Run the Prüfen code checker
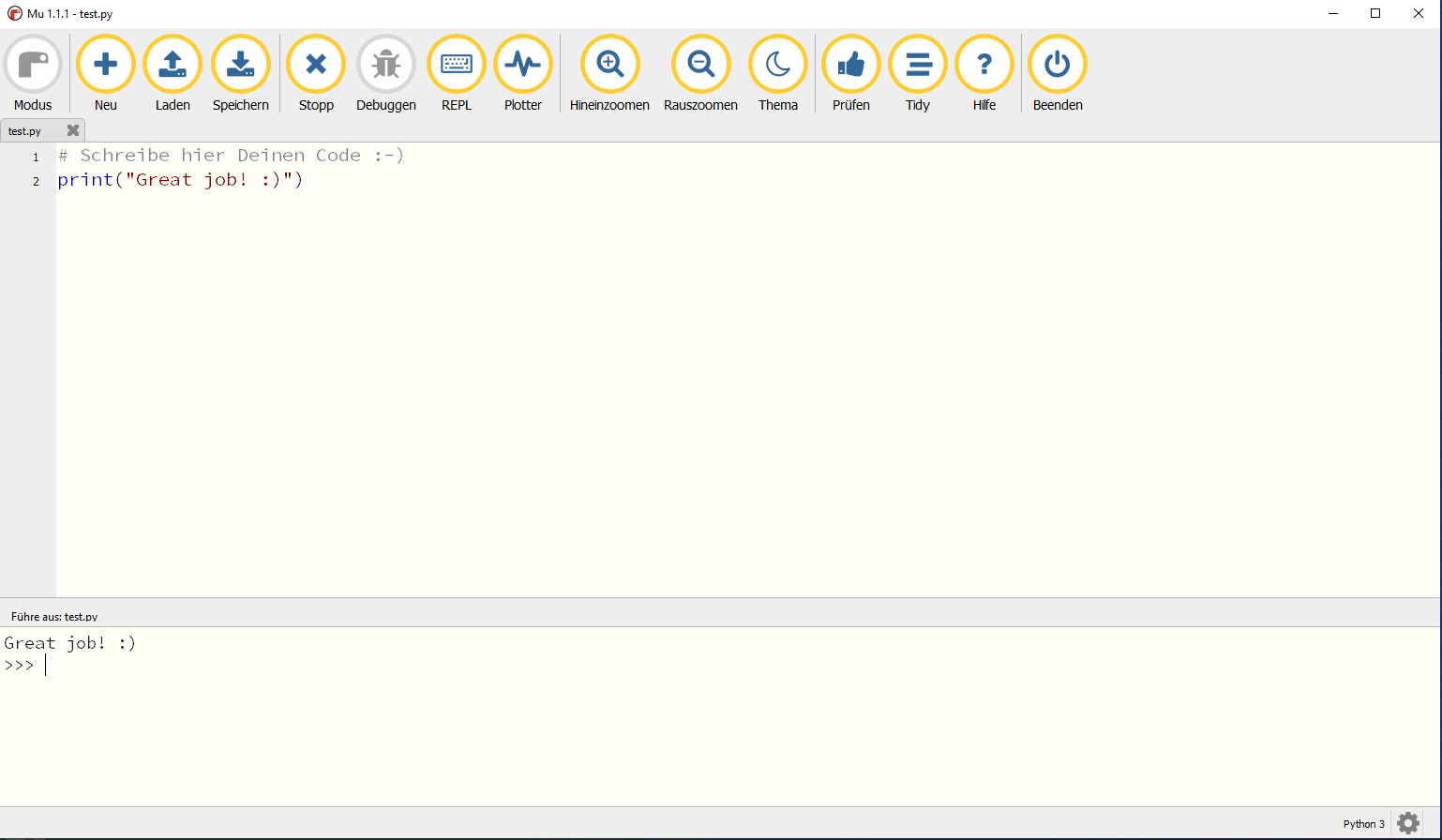Viewport: 1442px width, 840px height. point(850,64)
